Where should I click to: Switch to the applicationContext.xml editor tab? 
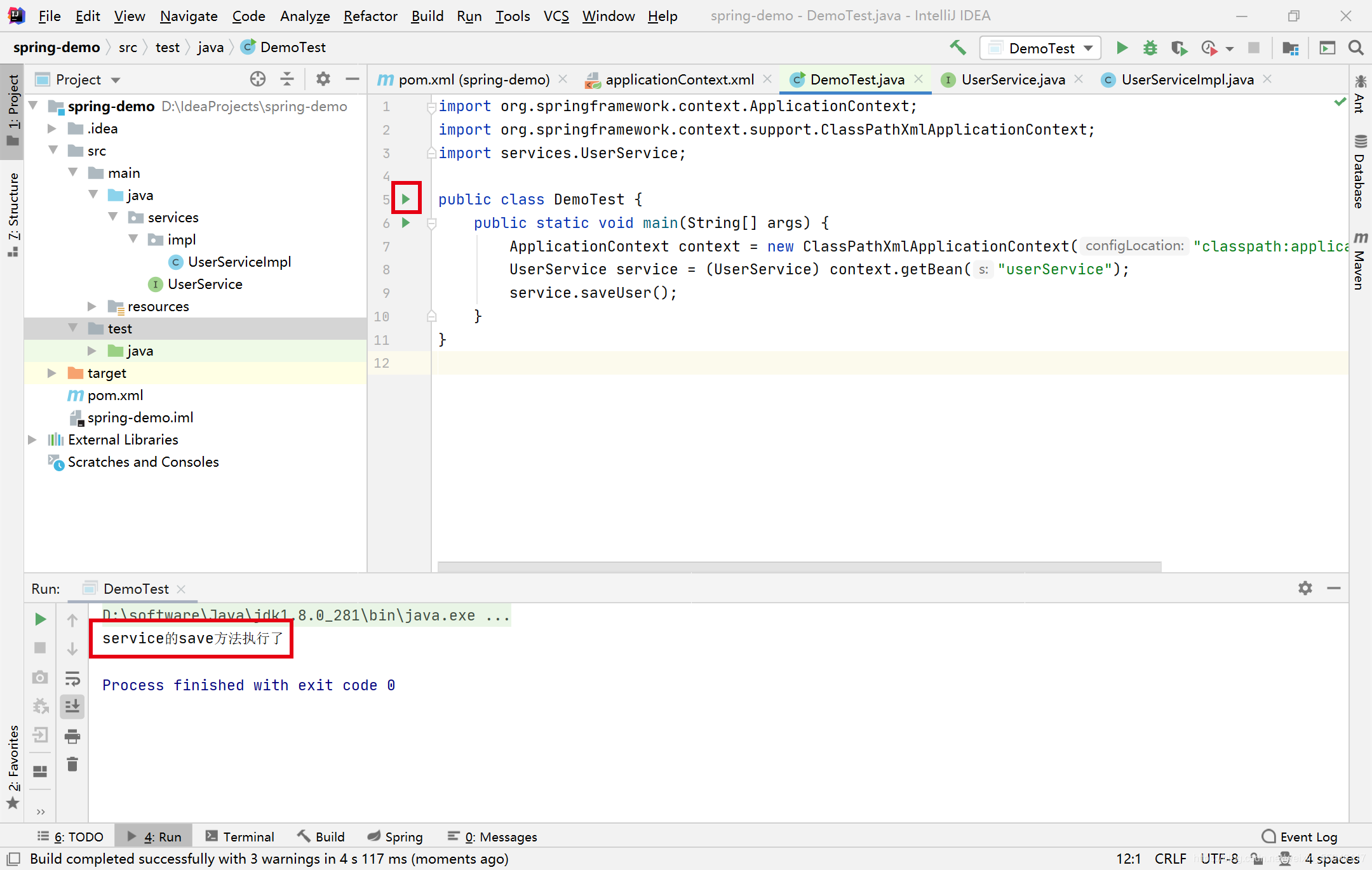click(x=679, y=79)
